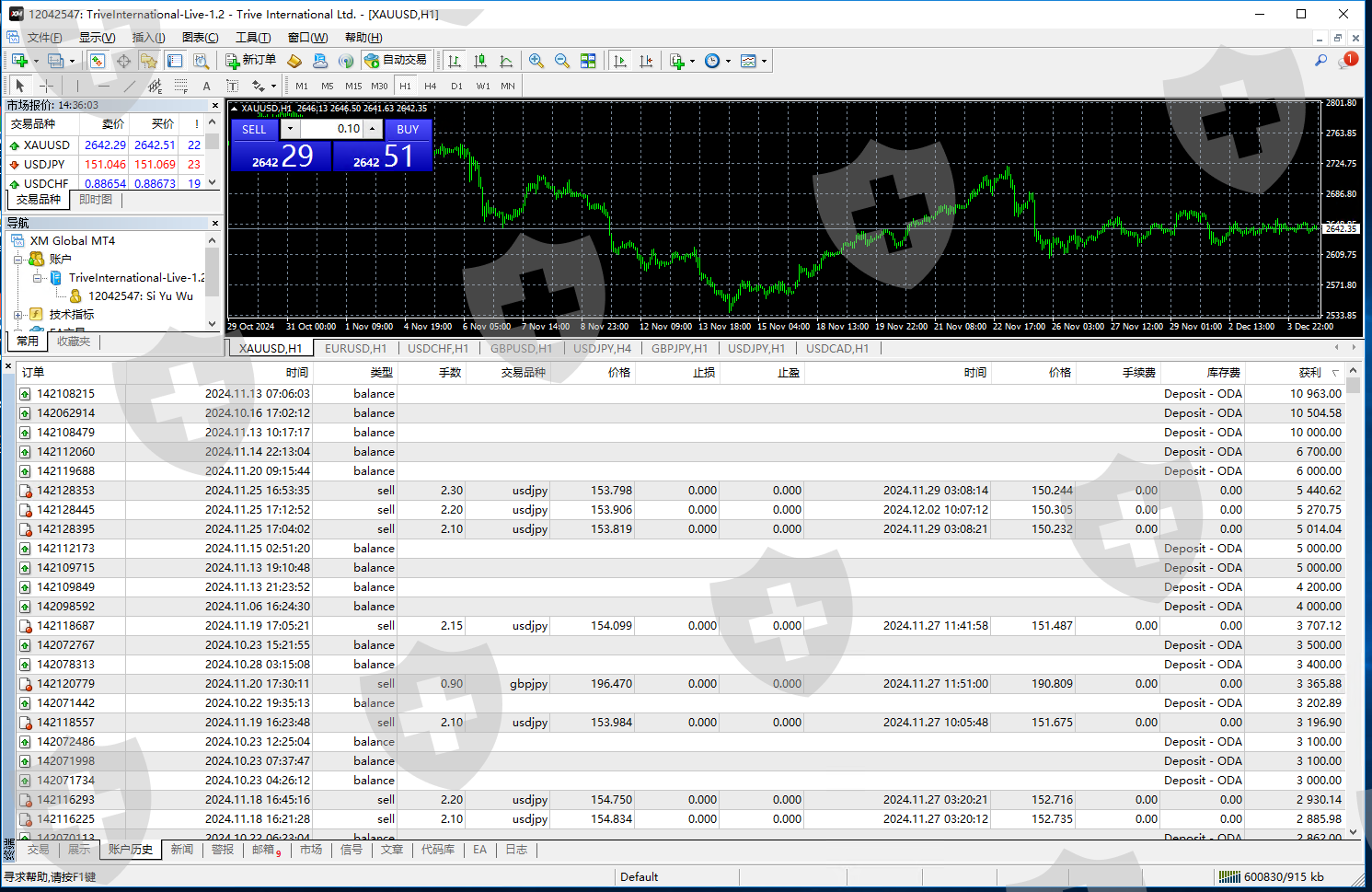The width and height of the screenshot is (1372, 892).
Task: Click the lot size 0.10 input field
Action: 331,130
